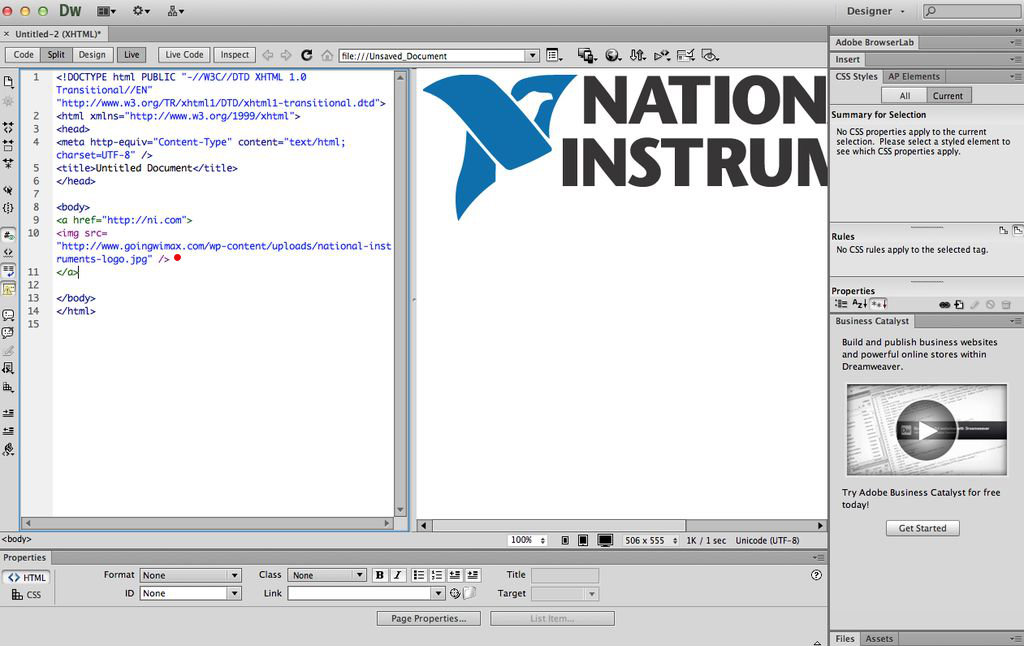
Task: Click the Text Outdent icon in Properties
Action: [455, 575]
